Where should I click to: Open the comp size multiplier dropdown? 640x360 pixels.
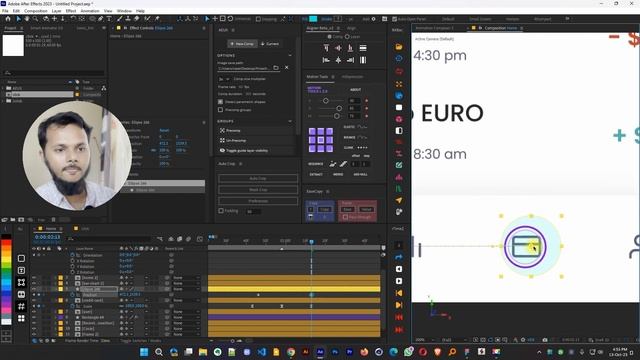coord(224,79)
